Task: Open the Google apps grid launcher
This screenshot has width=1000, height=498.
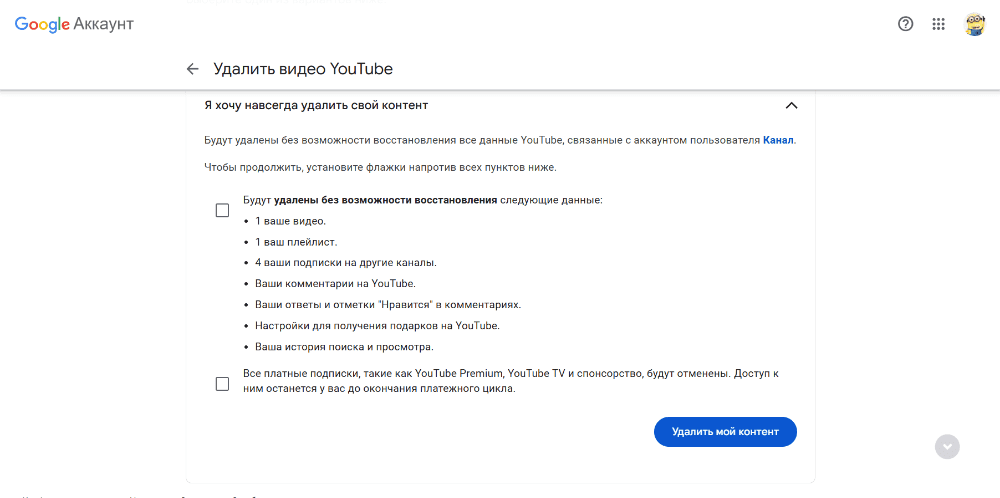Action: click(938, 24)
